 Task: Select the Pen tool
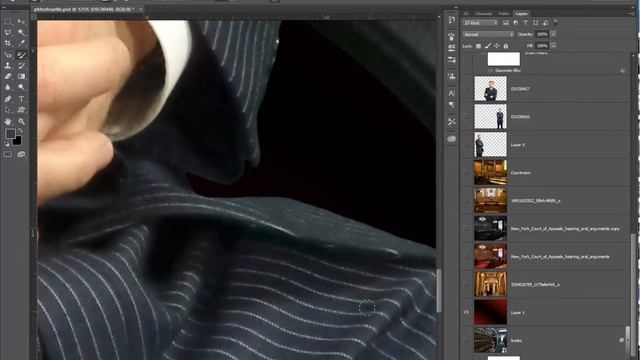pyautogui.click(x=8, y=99)
